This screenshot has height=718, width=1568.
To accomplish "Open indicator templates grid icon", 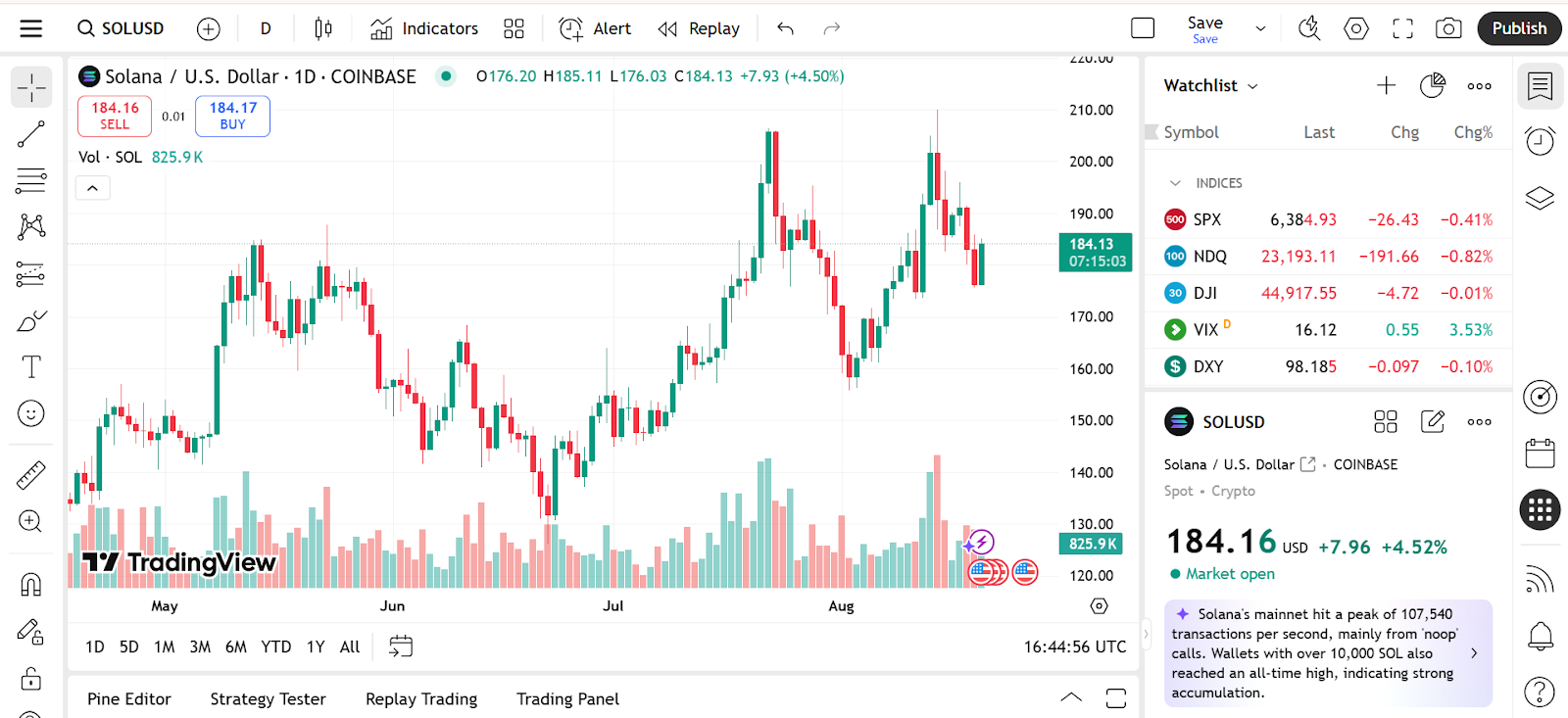I will pyautogui.click(x=514, y=28).
